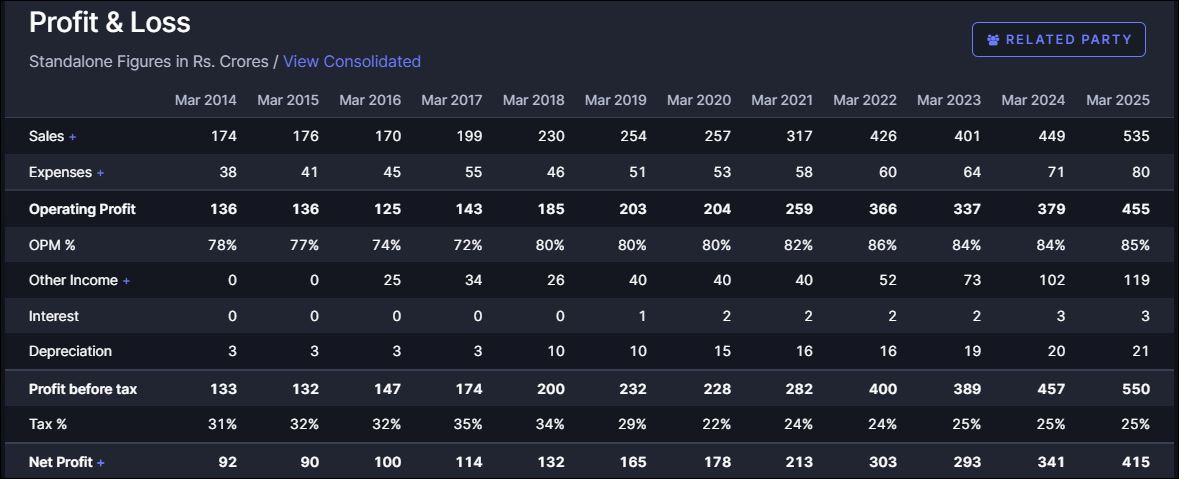This screenshot has width=1179, height=479.
Task: Click the Mar 2025 Sales value 535
Action: [x=1136, y=137]
